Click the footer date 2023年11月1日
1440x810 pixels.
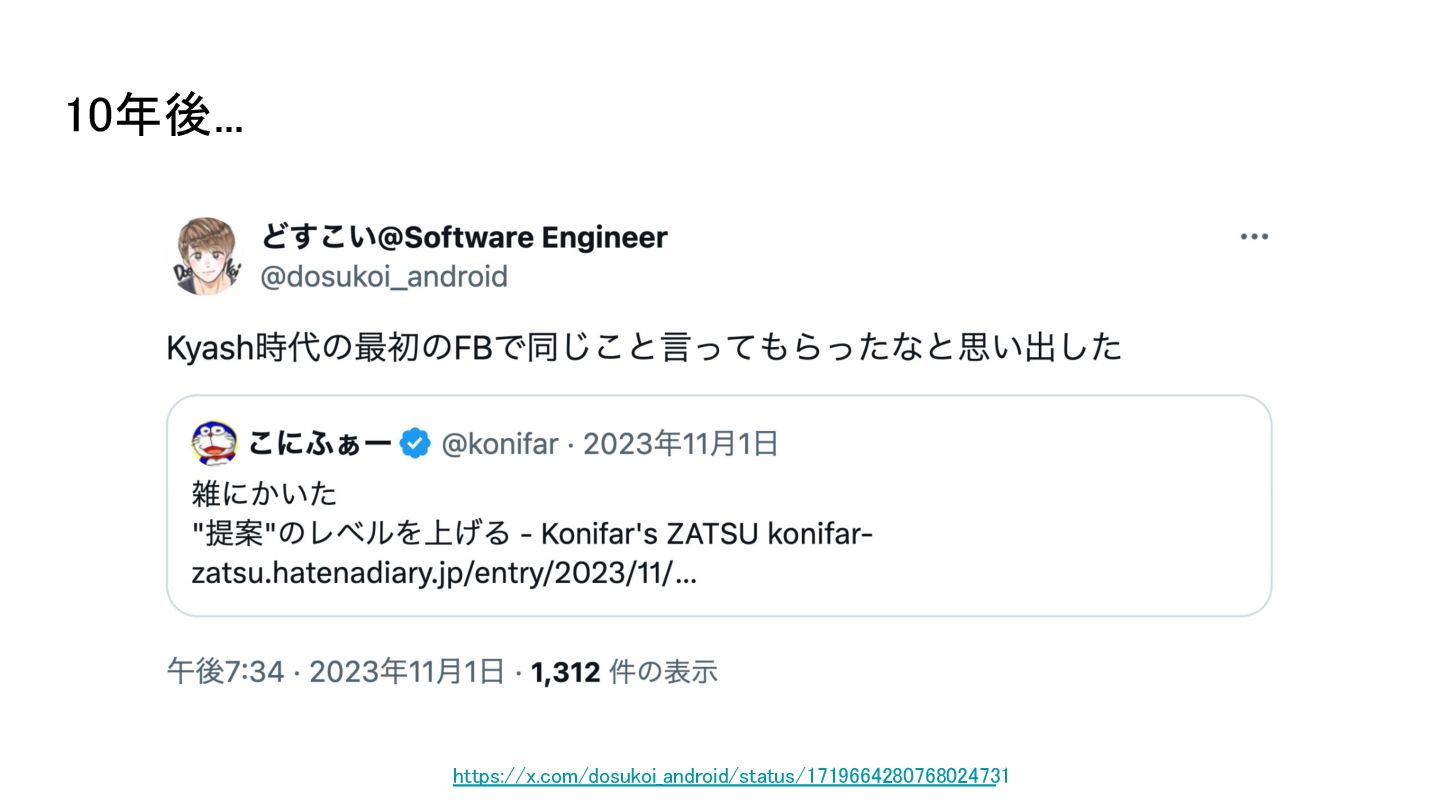pos(407,672)
